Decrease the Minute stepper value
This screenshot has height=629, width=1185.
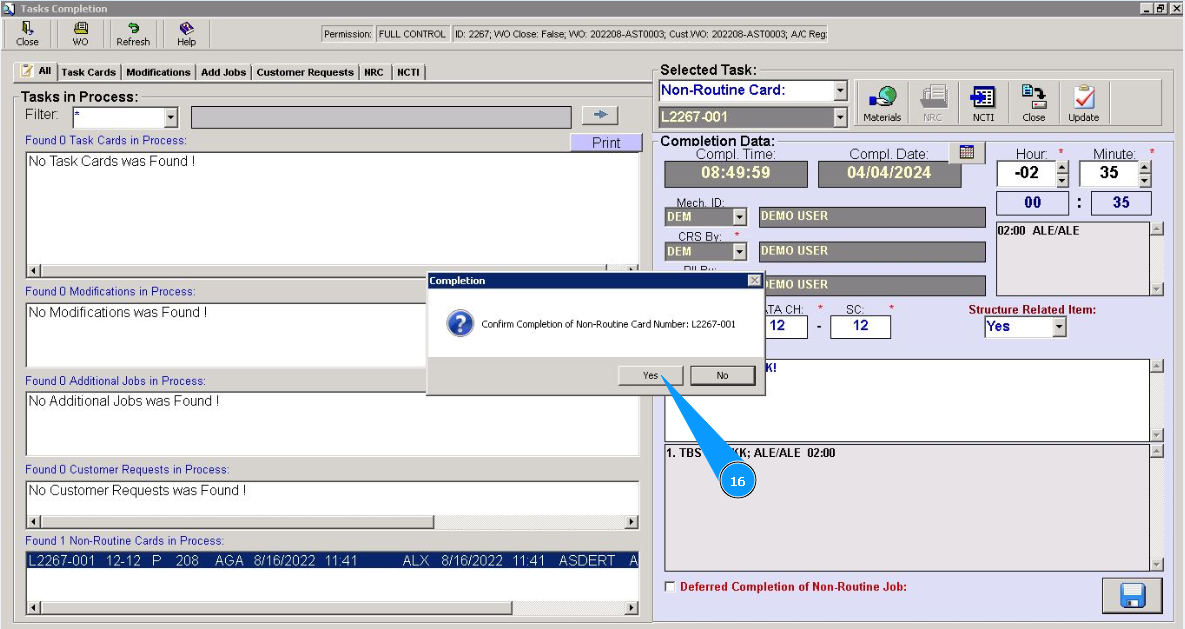point(1145,180)
